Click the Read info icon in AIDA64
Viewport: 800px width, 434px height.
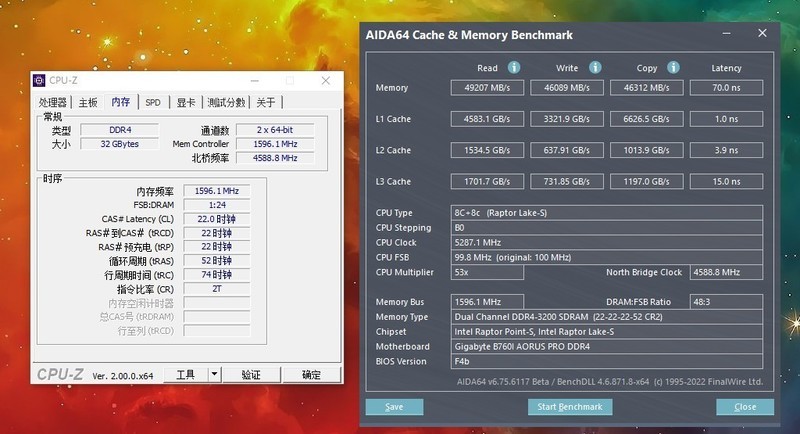514,67
